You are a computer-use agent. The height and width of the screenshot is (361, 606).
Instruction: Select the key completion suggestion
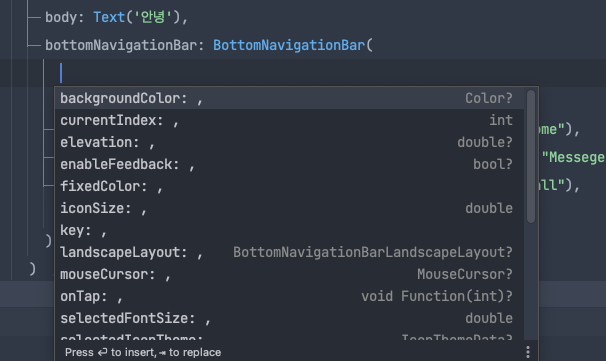[x=289, y=230]
